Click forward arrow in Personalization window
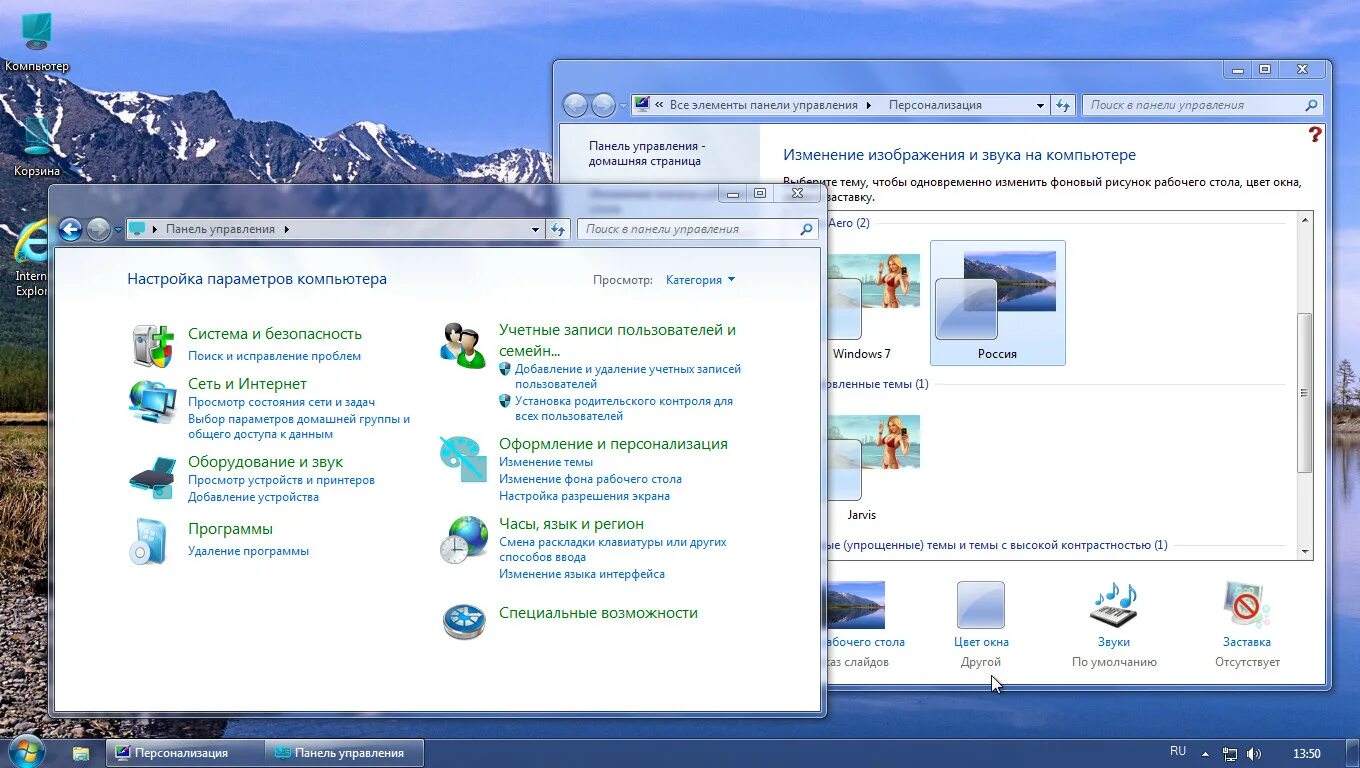The height and width of the screenshot is (768, 1360). click(x=603, y=105)
